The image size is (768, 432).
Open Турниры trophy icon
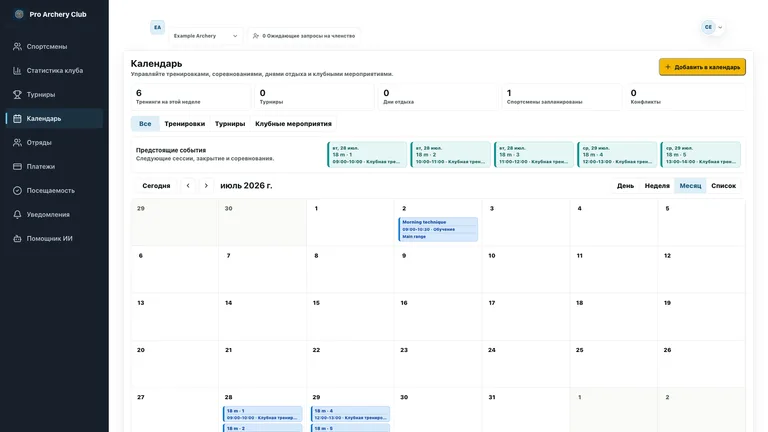17,95
